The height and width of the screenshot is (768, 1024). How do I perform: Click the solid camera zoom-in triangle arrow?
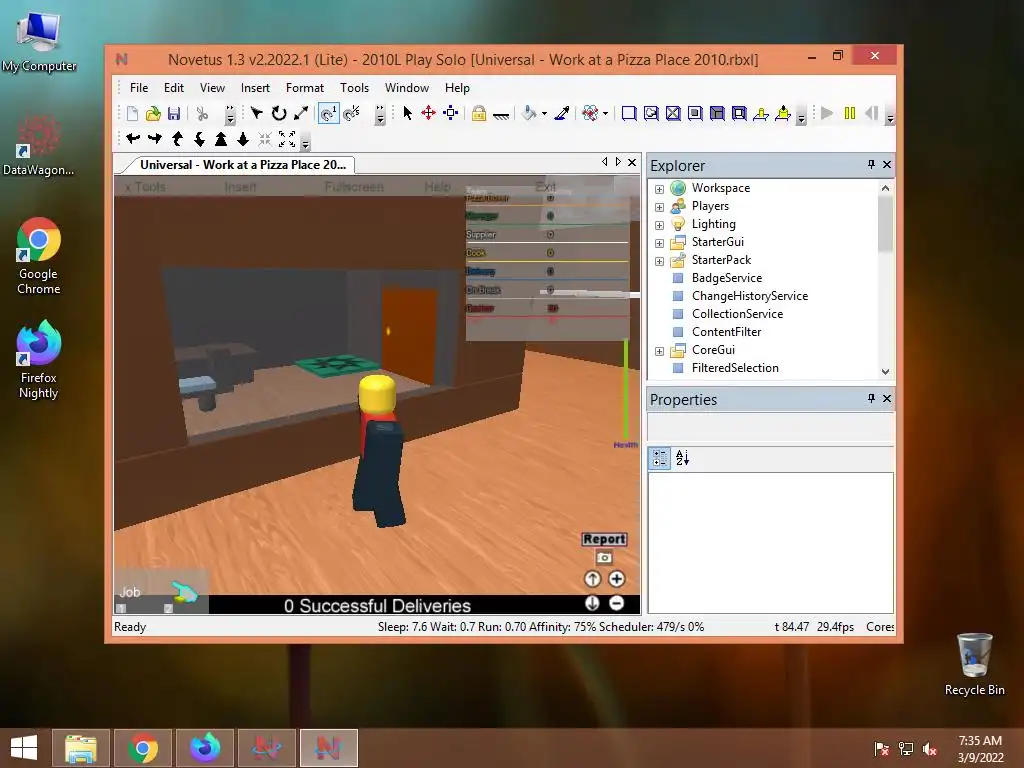221,138
